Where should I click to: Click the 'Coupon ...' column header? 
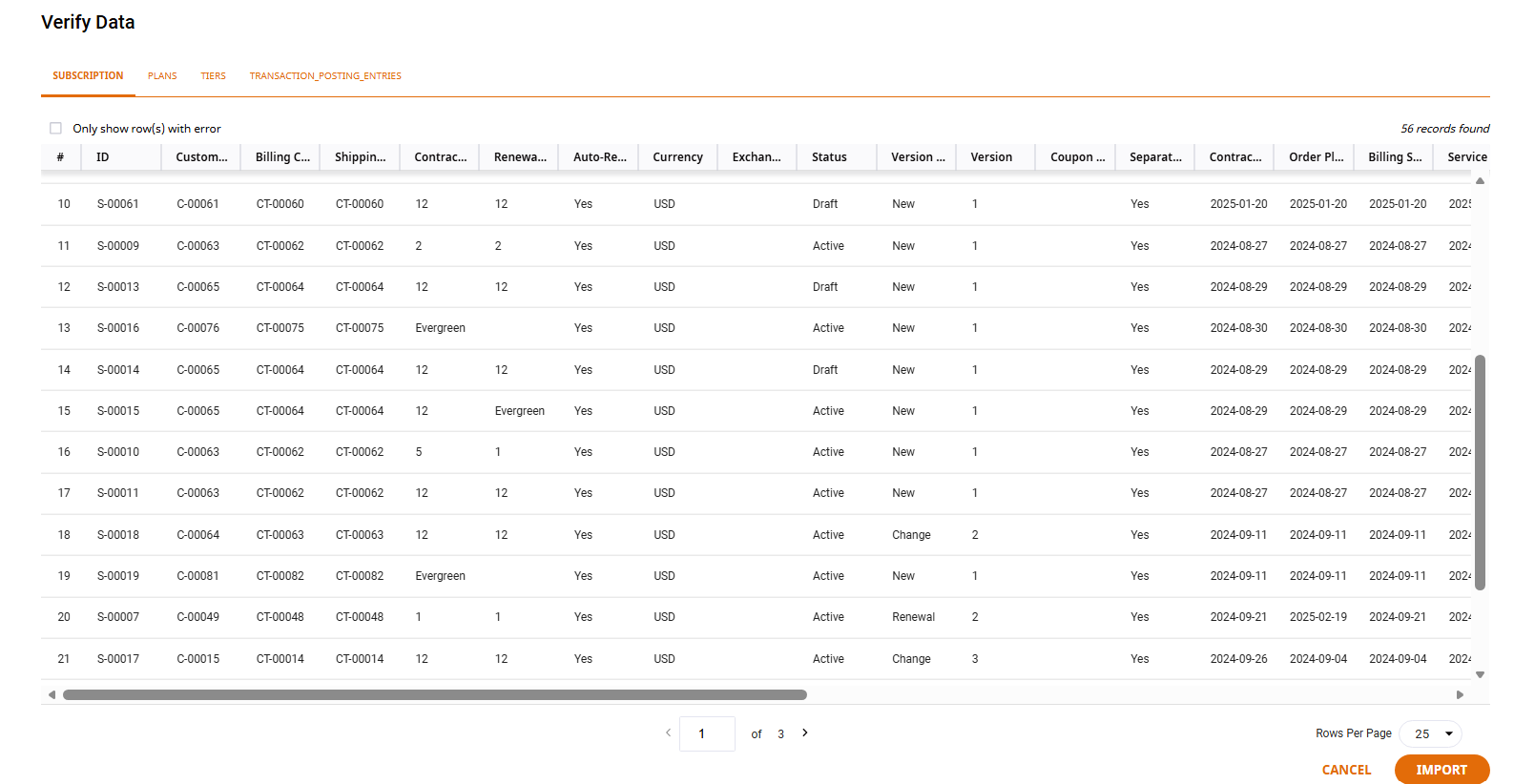(1075, 157)
